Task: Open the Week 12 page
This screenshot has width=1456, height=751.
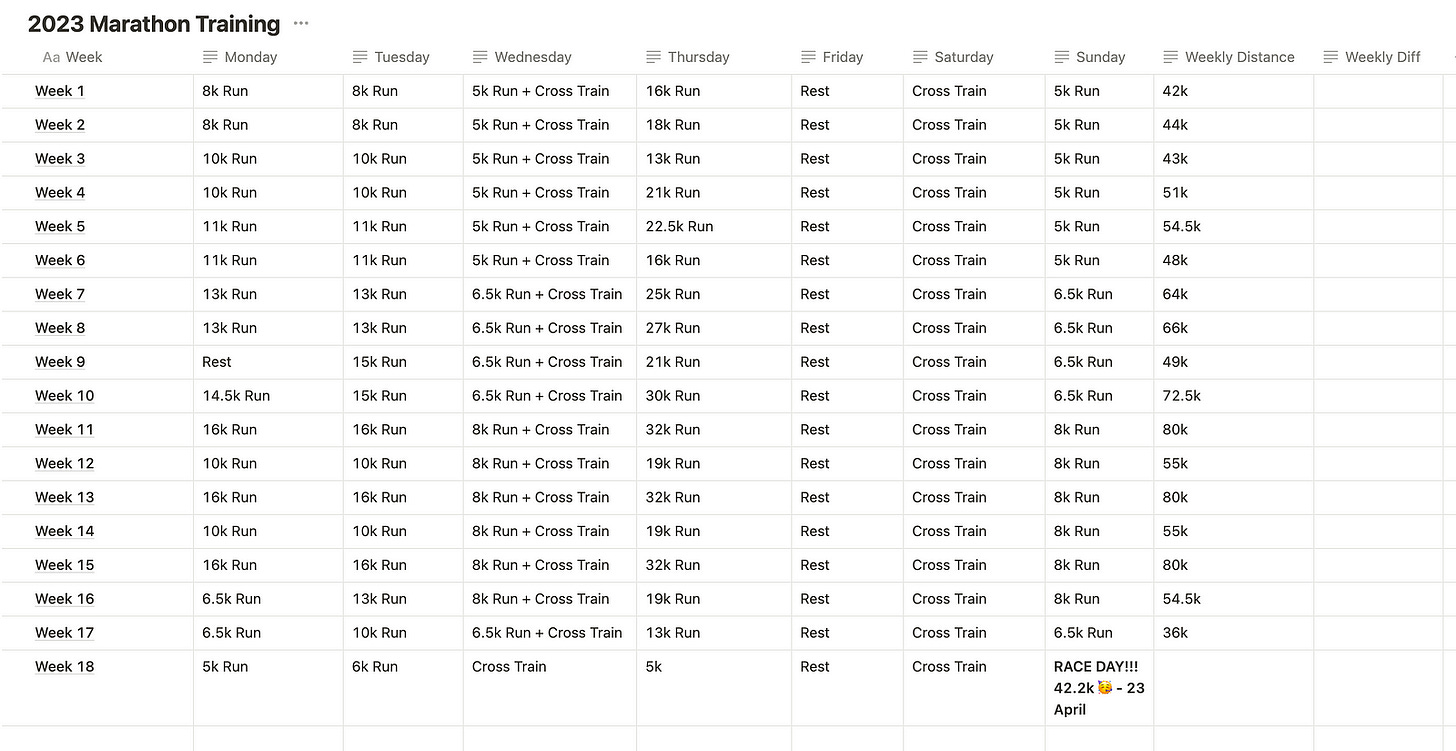Action: coord(64,463)
